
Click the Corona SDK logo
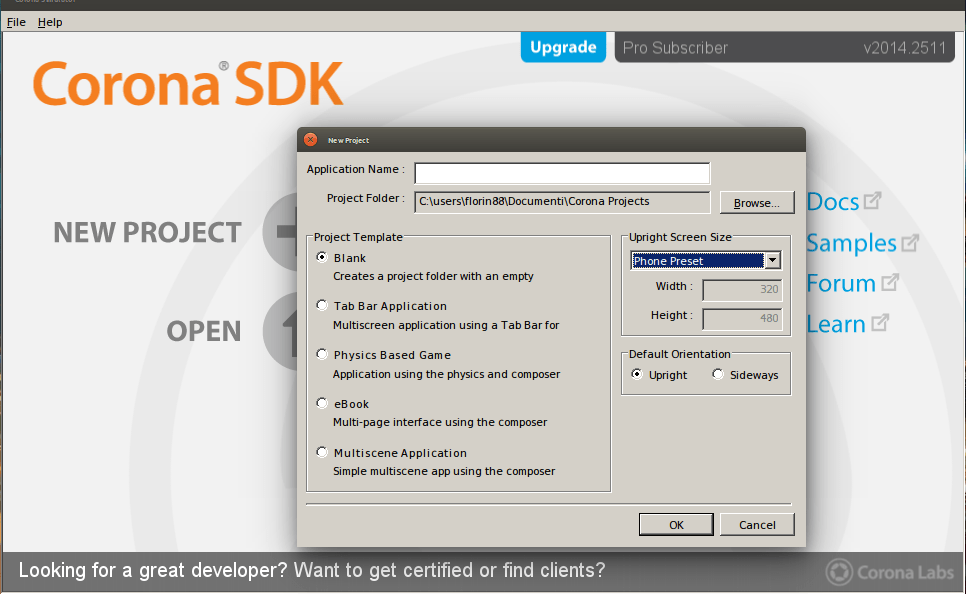188,84
